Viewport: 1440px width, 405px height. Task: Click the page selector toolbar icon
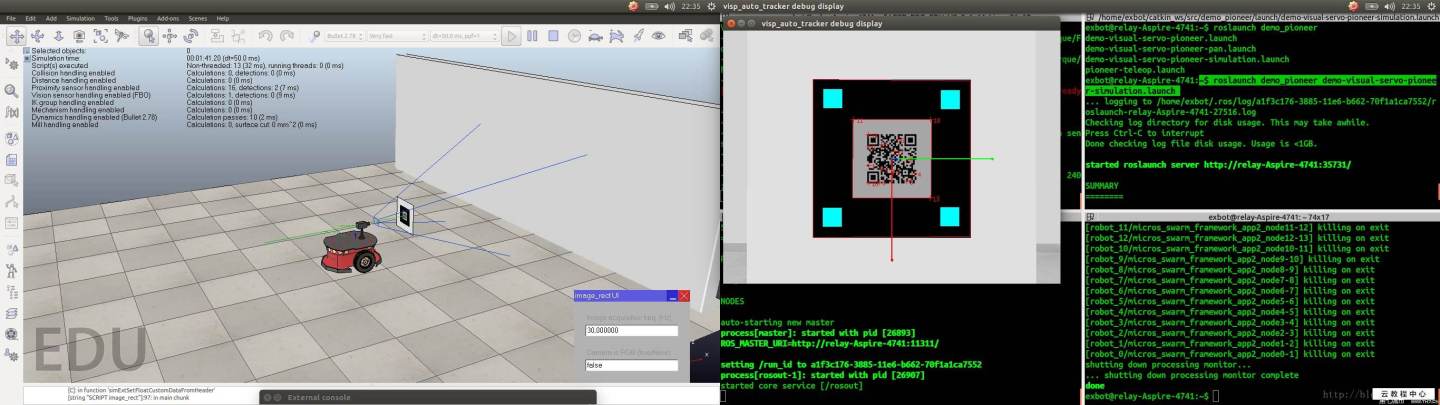tap(685, 36)
